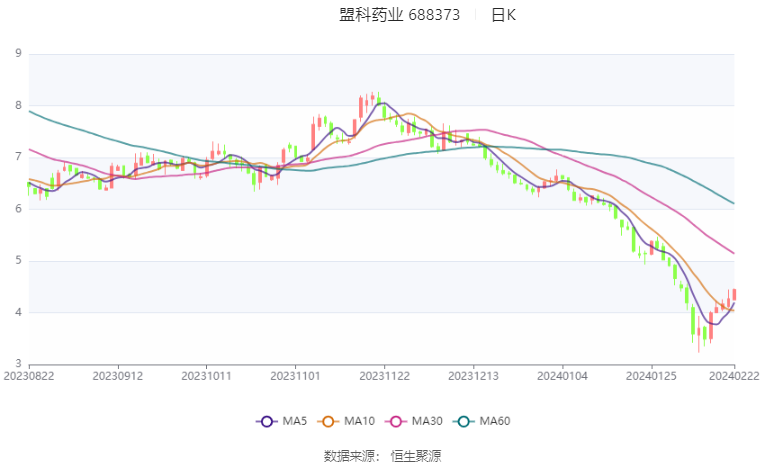Click the chart title 盟科药业 688373
This screenshot has width=765, height=465.
(x=400, y=15)
